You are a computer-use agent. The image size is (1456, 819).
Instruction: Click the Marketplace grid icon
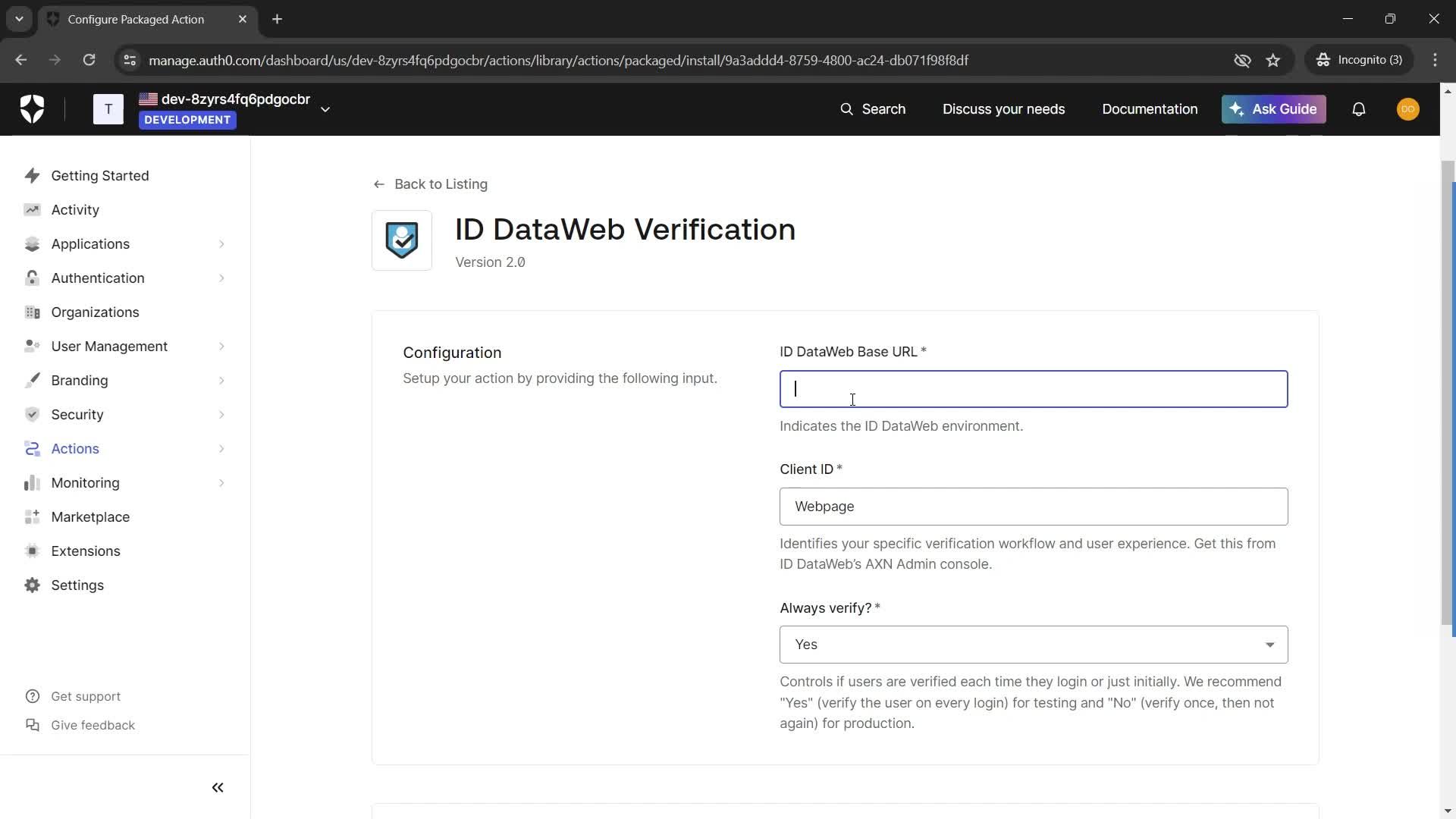[32, 517]
